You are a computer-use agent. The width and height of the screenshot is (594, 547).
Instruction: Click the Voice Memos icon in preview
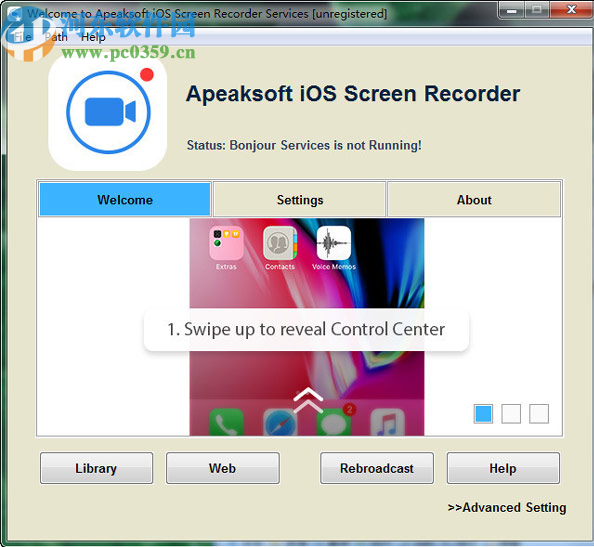[x=334, y=243]
